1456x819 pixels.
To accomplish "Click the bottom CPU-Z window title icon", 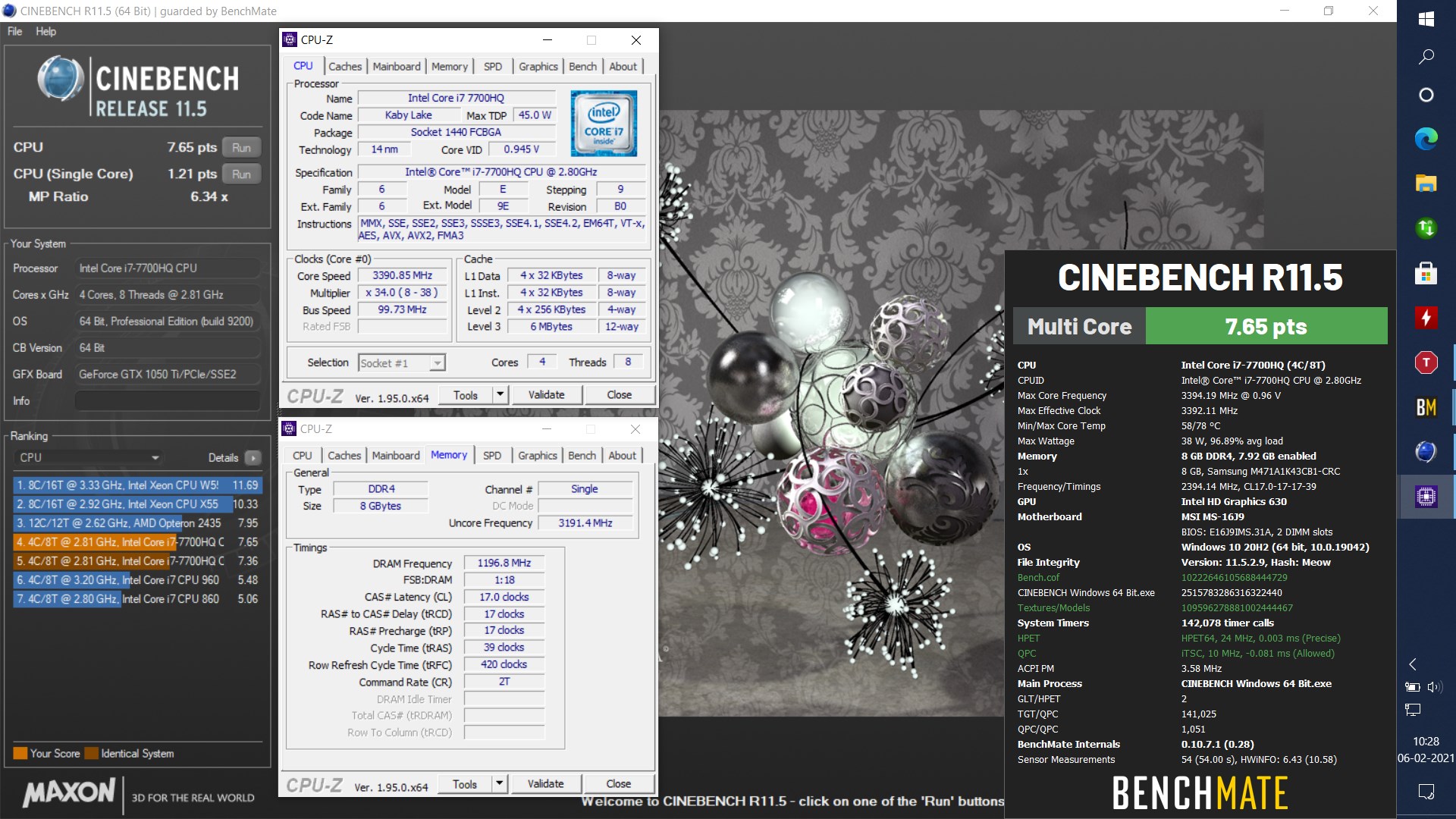I will click(x=290, y=428).
